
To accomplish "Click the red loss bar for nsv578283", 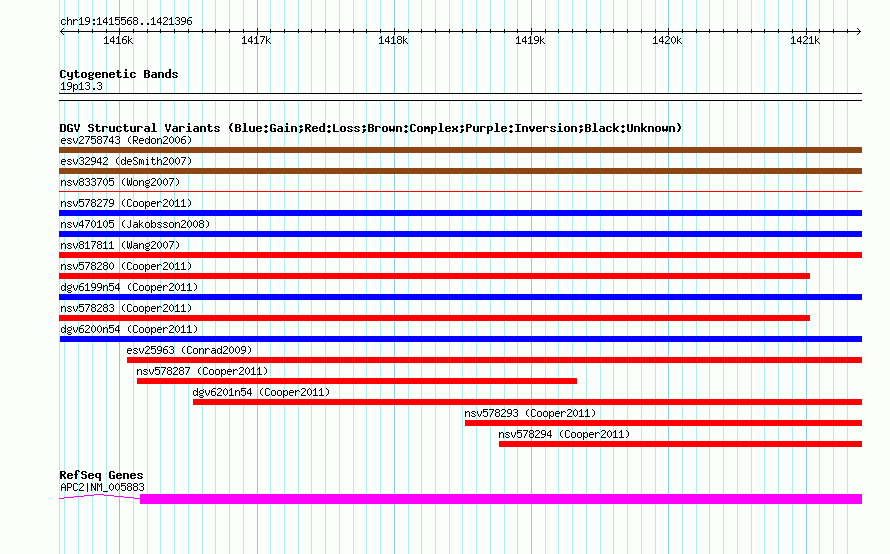I will pos(434,318).
